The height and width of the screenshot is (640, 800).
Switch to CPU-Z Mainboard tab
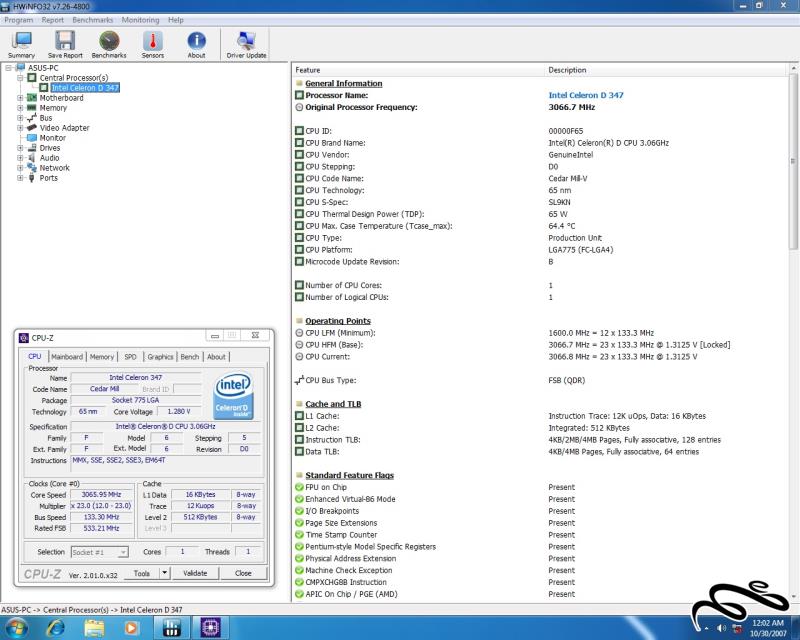click(x=67, y=357)
